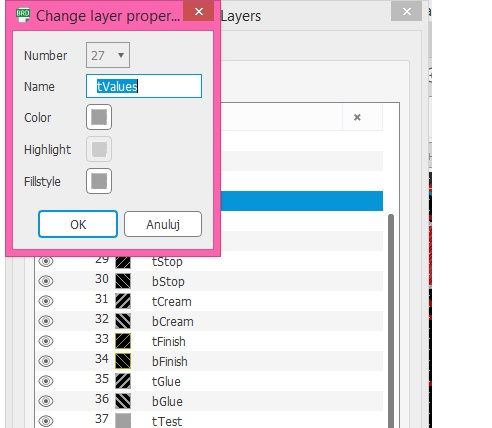Click the filter clear x in layers list
This screenshot has width=492, height=428.
coord(357,117)
